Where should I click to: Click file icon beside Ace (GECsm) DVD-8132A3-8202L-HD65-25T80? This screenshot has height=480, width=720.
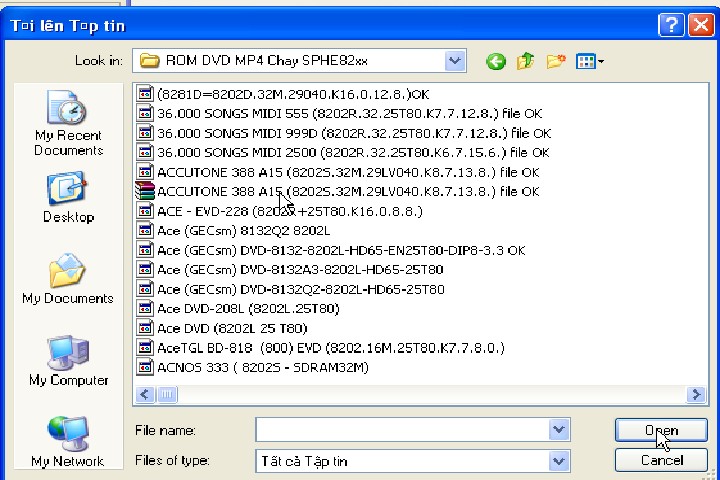pos(145,269)
